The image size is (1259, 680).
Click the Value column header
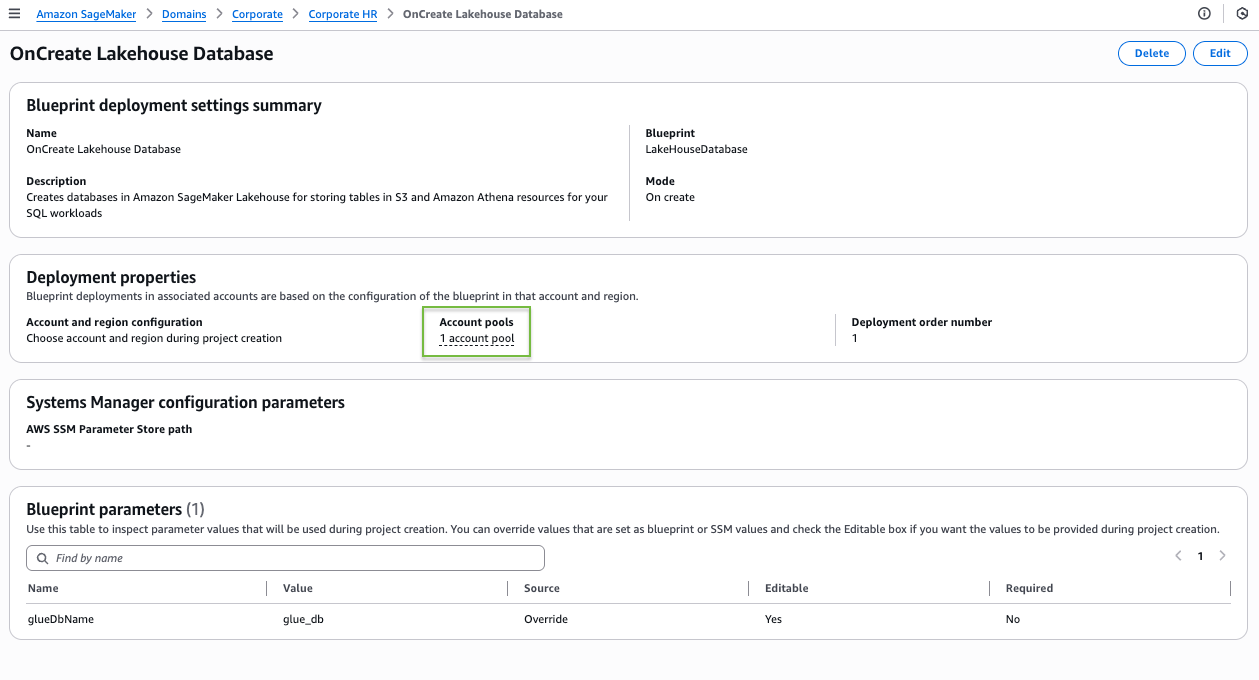(x=298, y=588)
